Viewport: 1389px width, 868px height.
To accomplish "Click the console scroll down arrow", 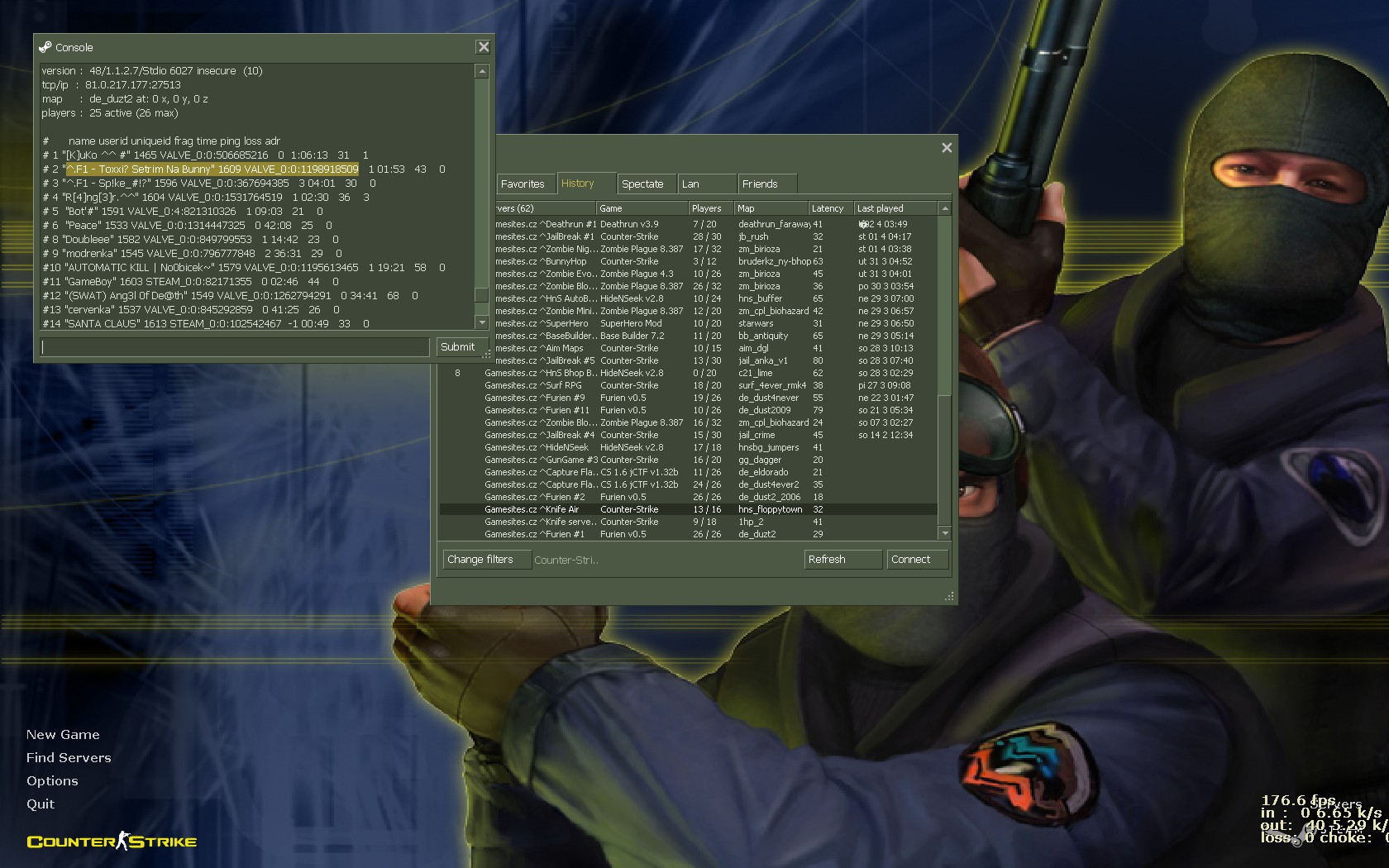I will click(482, 322).
